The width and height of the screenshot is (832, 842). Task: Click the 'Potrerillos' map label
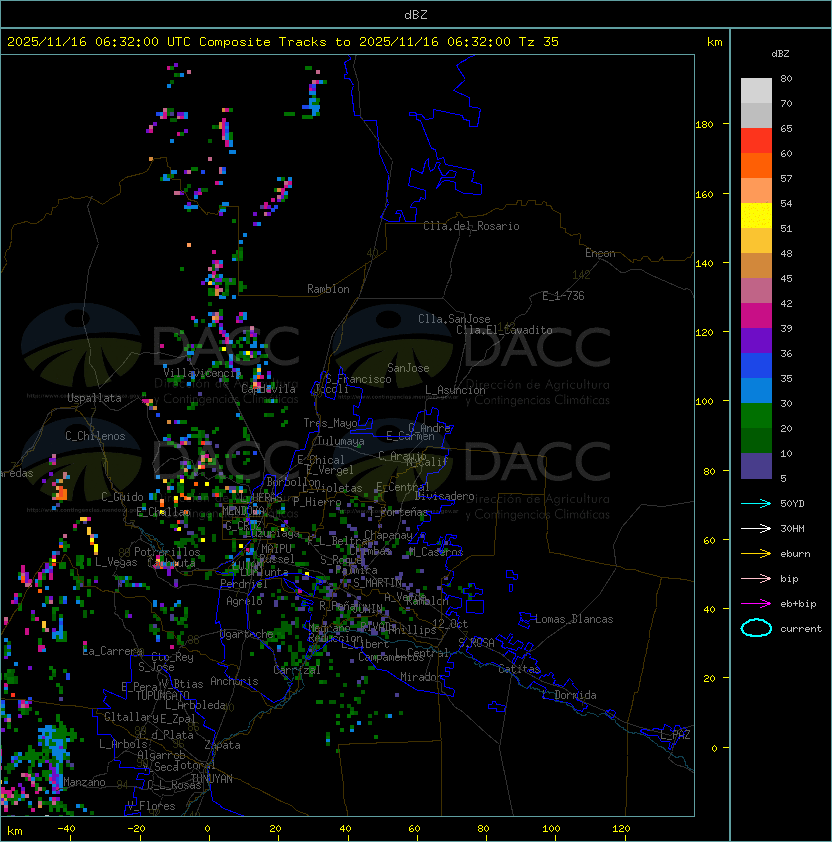pos(167,552)
